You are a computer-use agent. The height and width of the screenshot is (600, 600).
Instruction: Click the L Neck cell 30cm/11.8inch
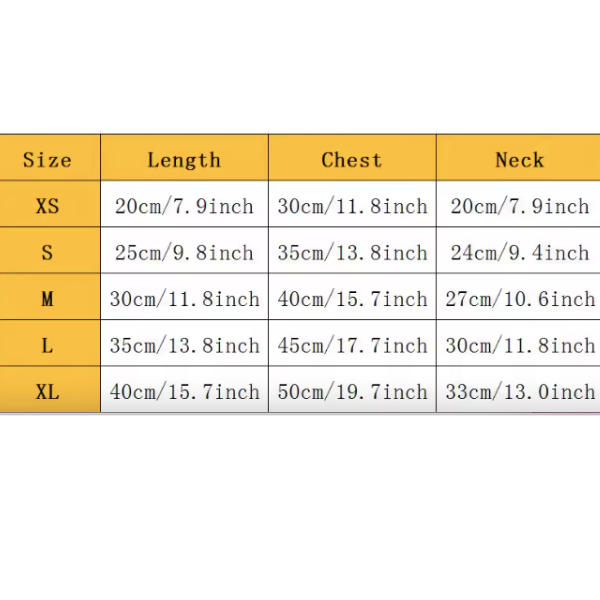point(519,345)
